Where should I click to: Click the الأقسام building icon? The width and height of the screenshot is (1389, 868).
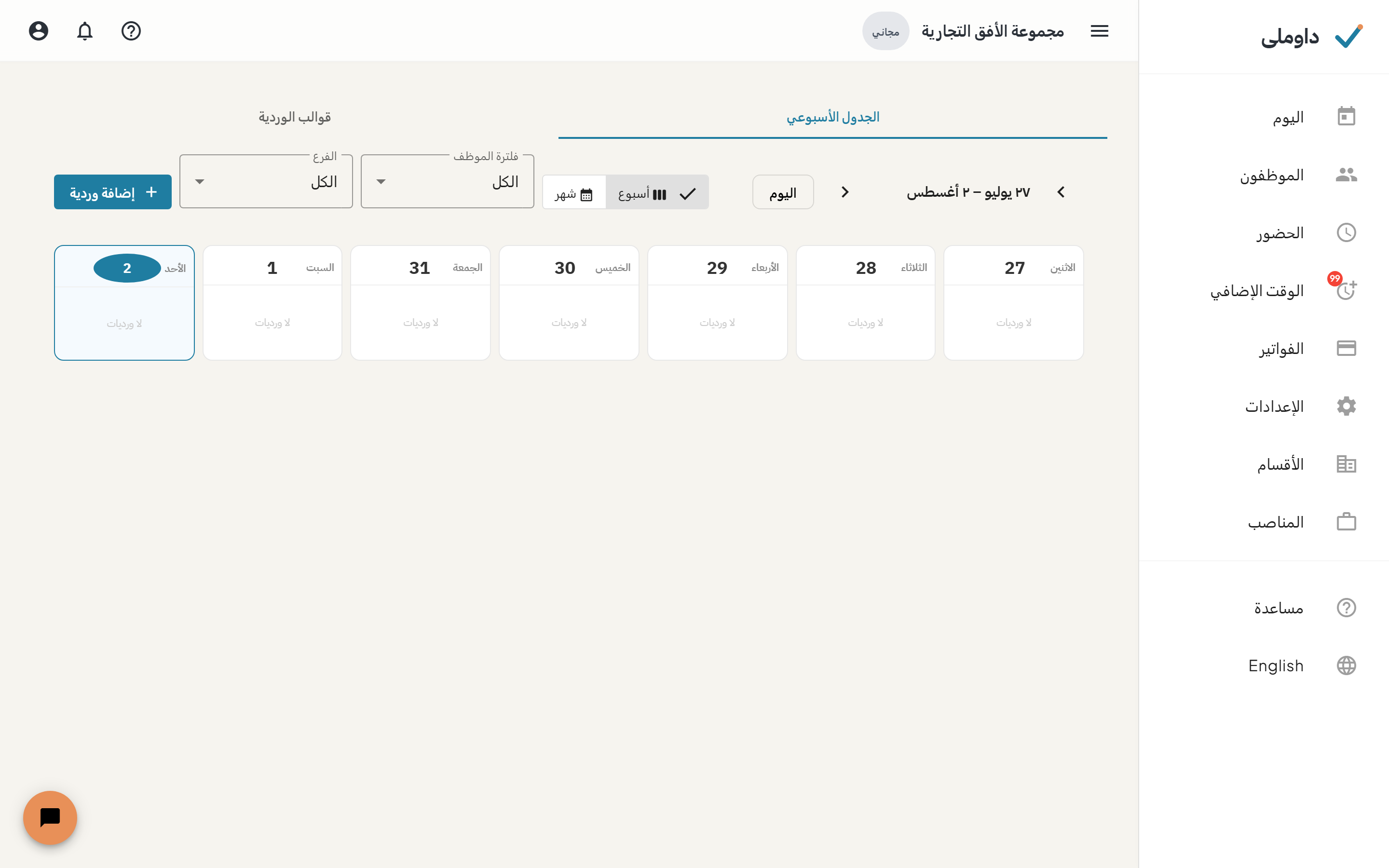pyautogui.click(x=1346, y=464)
